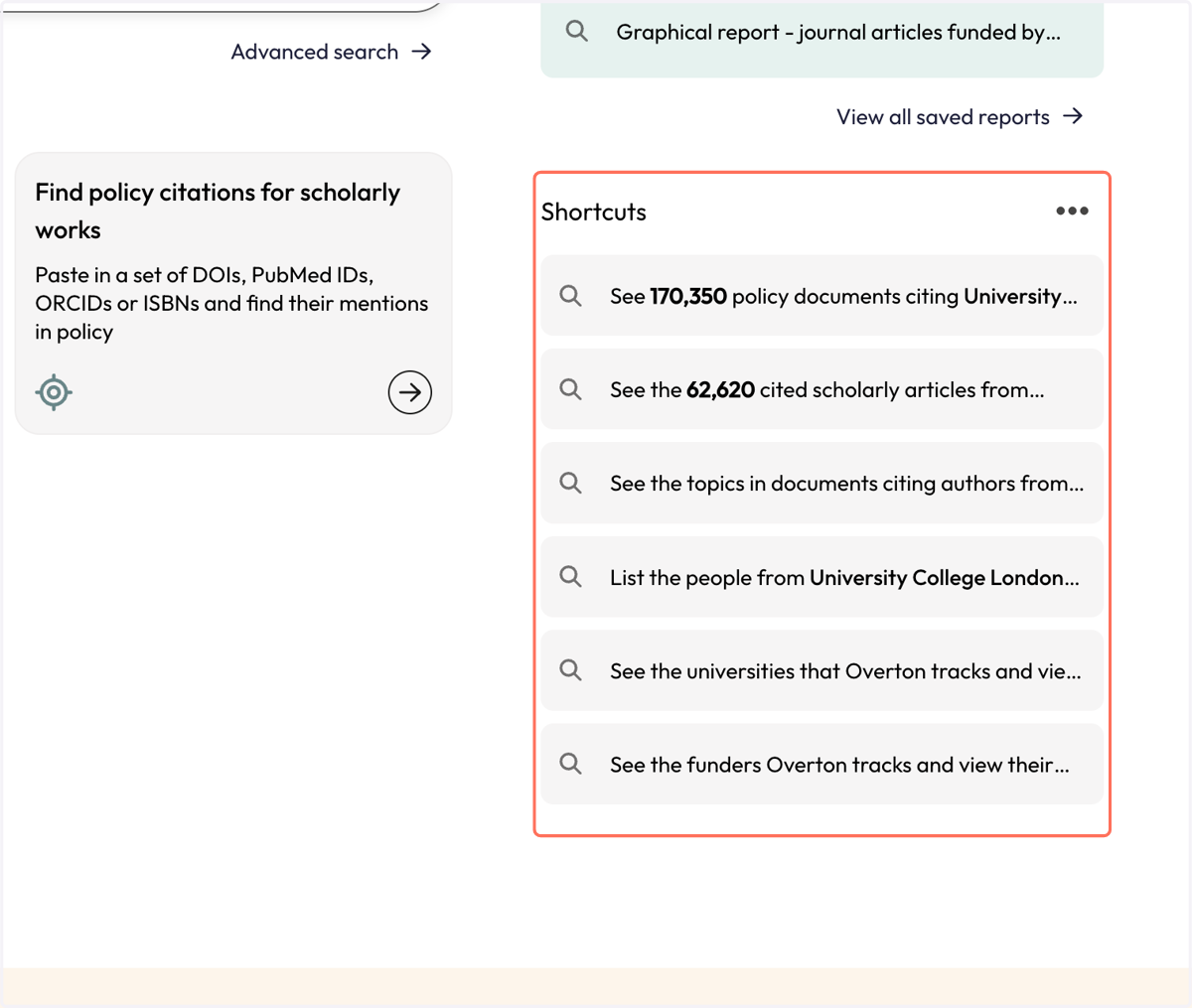The height and width of the screenshot is (1008, 1192).
Task: Click the arrow next to View all saved reports
Action: coord(1073,116)
